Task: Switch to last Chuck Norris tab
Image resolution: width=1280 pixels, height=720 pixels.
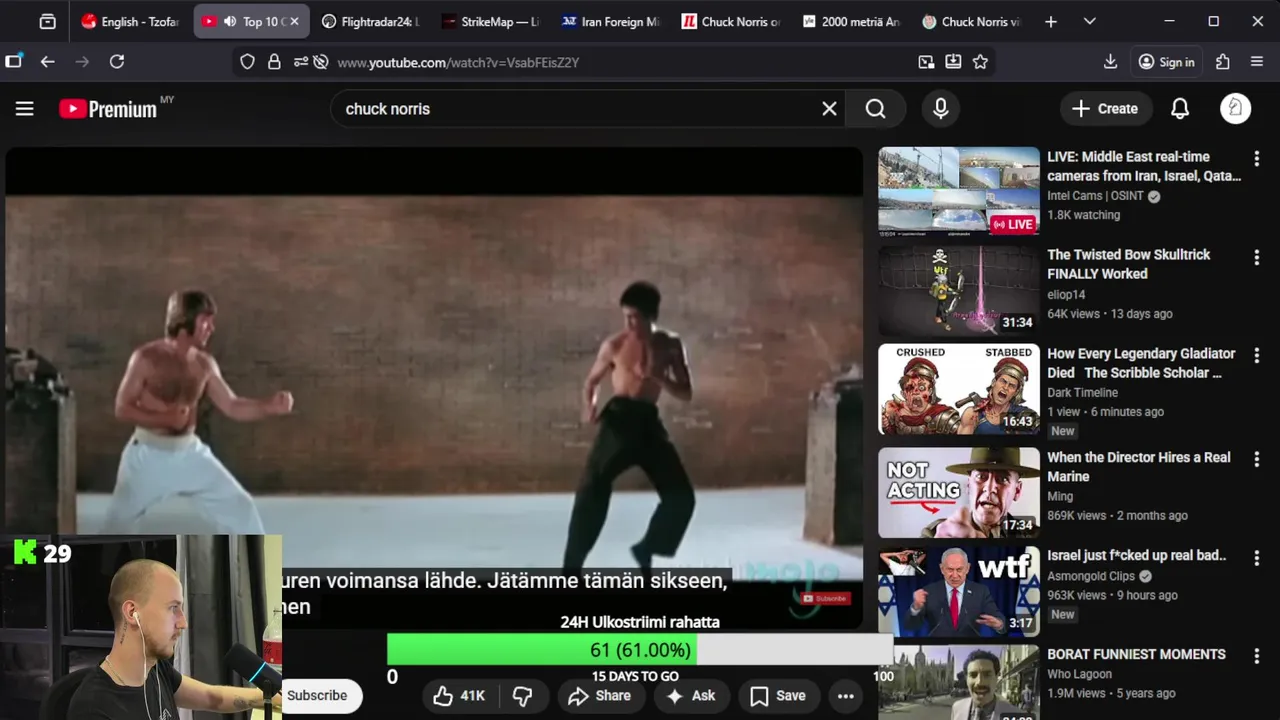Action: pyautogui.click(x=970, y=21)
